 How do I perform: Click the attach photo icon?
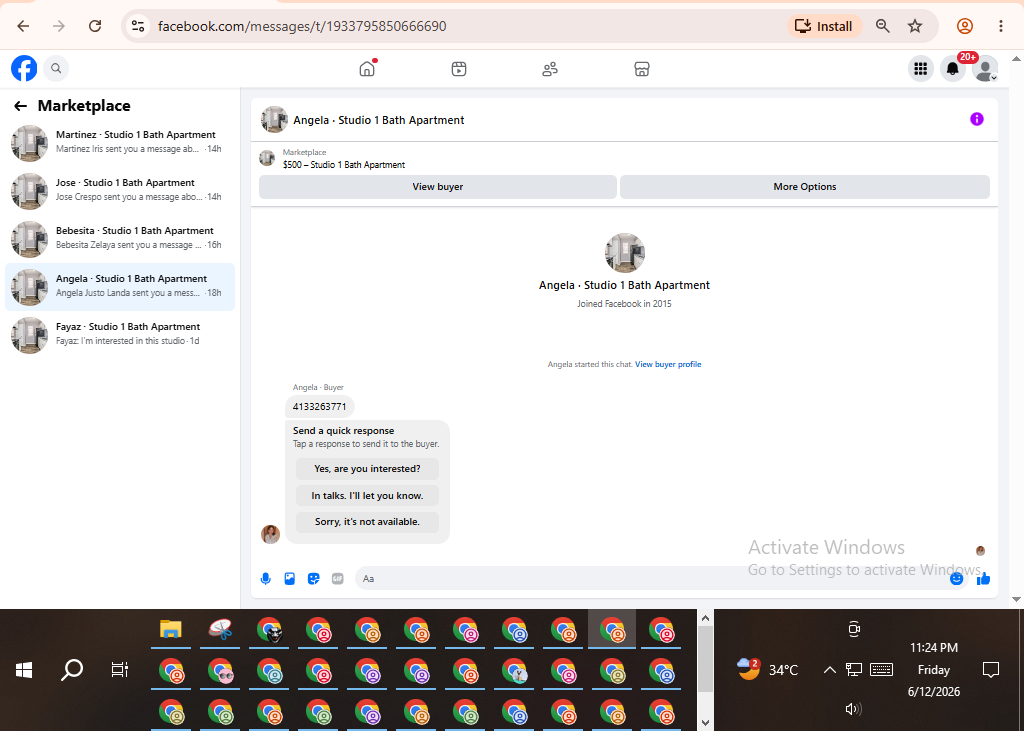pyautogui.click(x=289, y=579)
